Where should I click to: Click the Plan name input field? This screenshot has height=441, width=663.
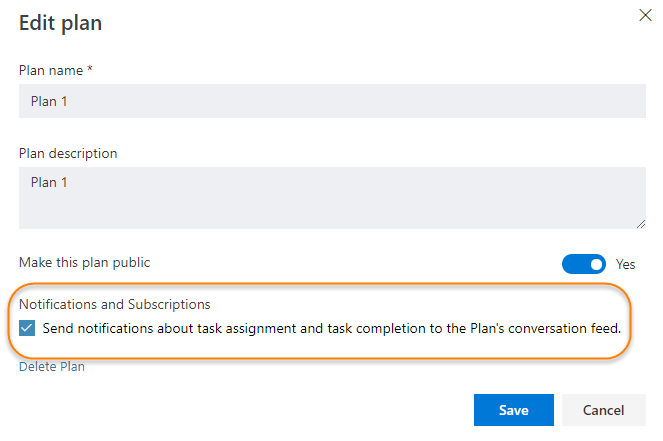click(332, 101)
